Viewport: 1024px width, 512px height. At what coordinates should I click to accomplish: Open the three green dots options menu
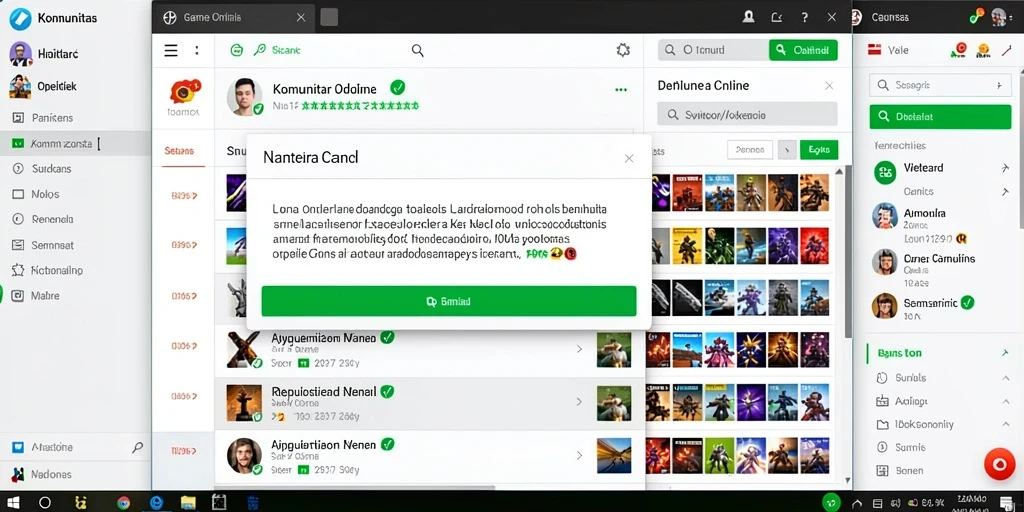tap(620, 89)
